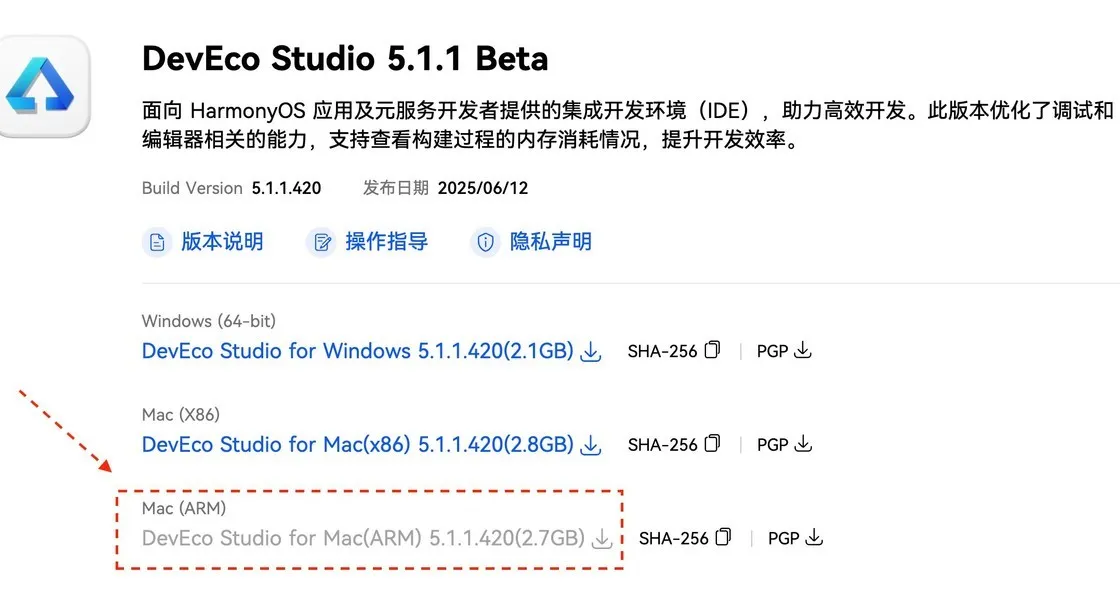
Task: Click download icon for Mac(ARM) installer
Action: click(x=602, y=539)
